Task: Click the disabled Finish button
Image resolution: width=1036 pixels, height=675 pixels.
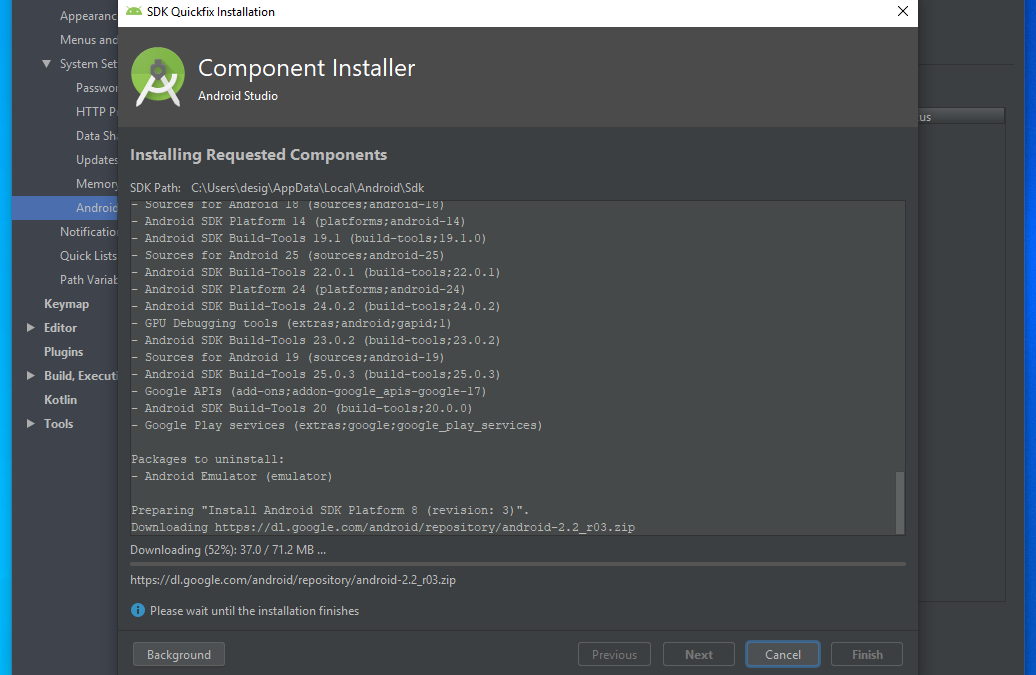Action: pos(867,655)
